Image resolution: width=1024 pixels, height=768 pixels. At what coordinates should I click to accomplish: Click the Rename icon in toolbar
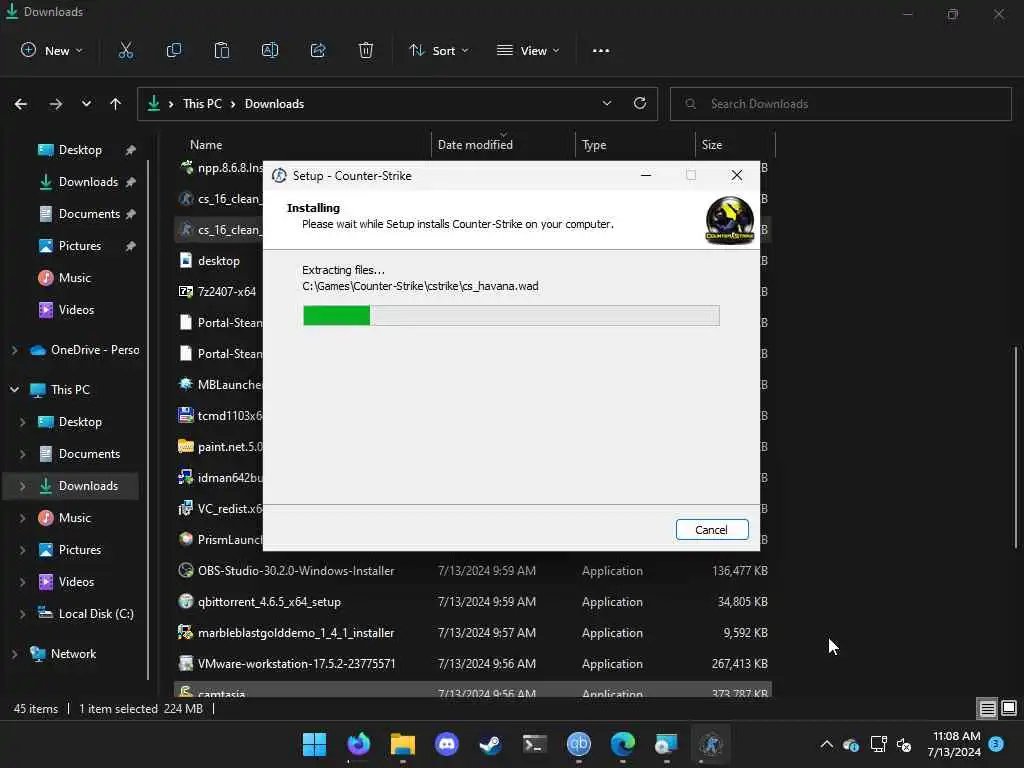270,50
